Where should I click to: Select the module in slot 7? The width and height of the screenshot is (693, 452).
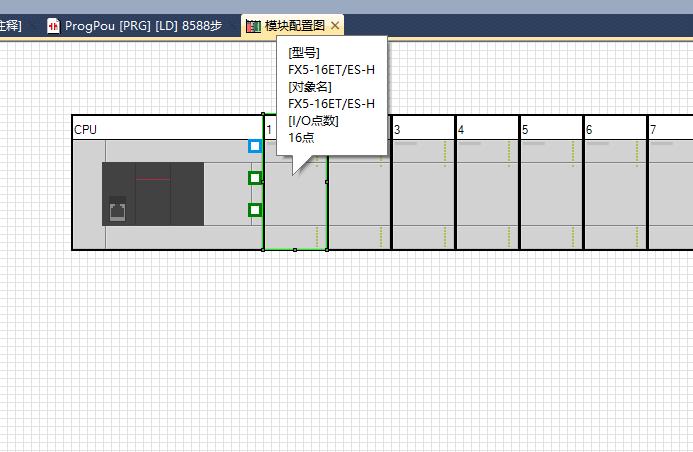pyautogui.click(x=671, y=194)
